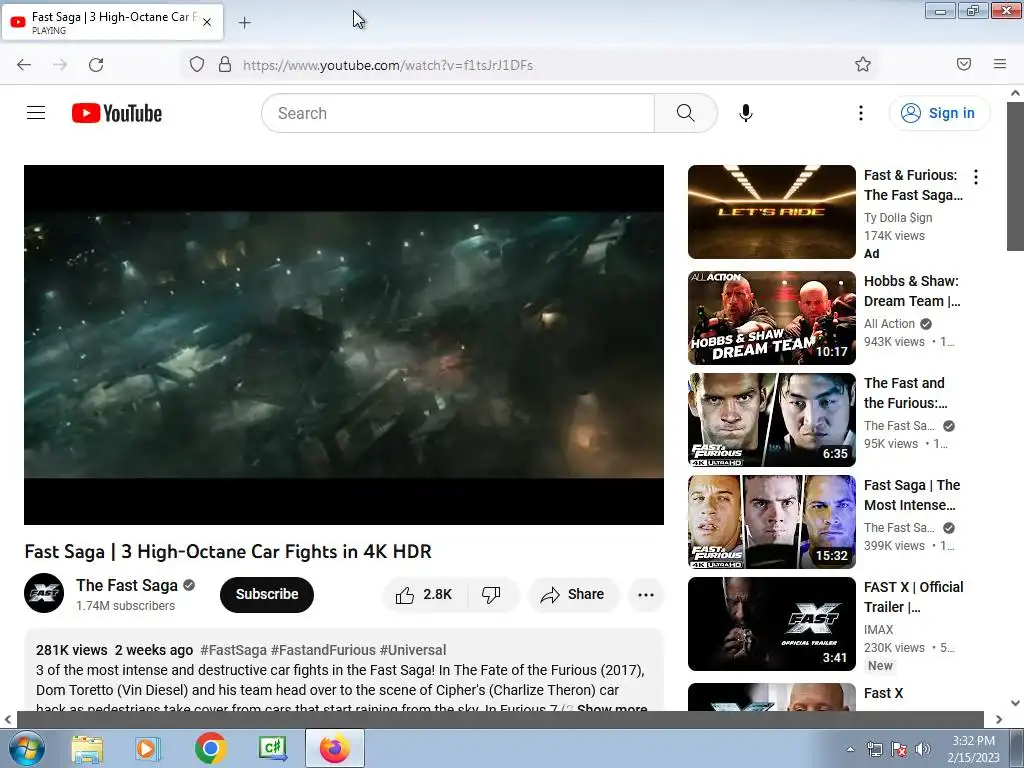Click 'Ty Dolla $ign' channel text
1024x768 pixels.
(898, 217)
